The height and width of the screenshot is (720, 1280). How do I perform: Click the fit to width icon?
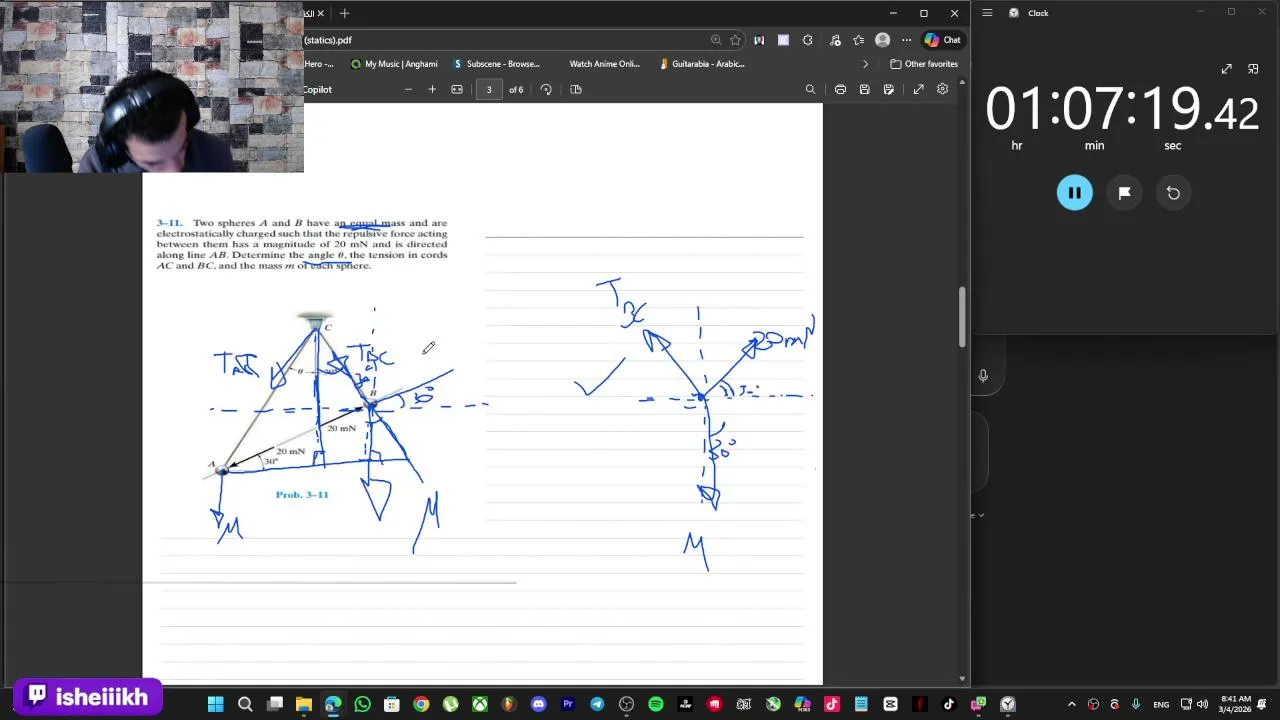[x=457, y=89]
